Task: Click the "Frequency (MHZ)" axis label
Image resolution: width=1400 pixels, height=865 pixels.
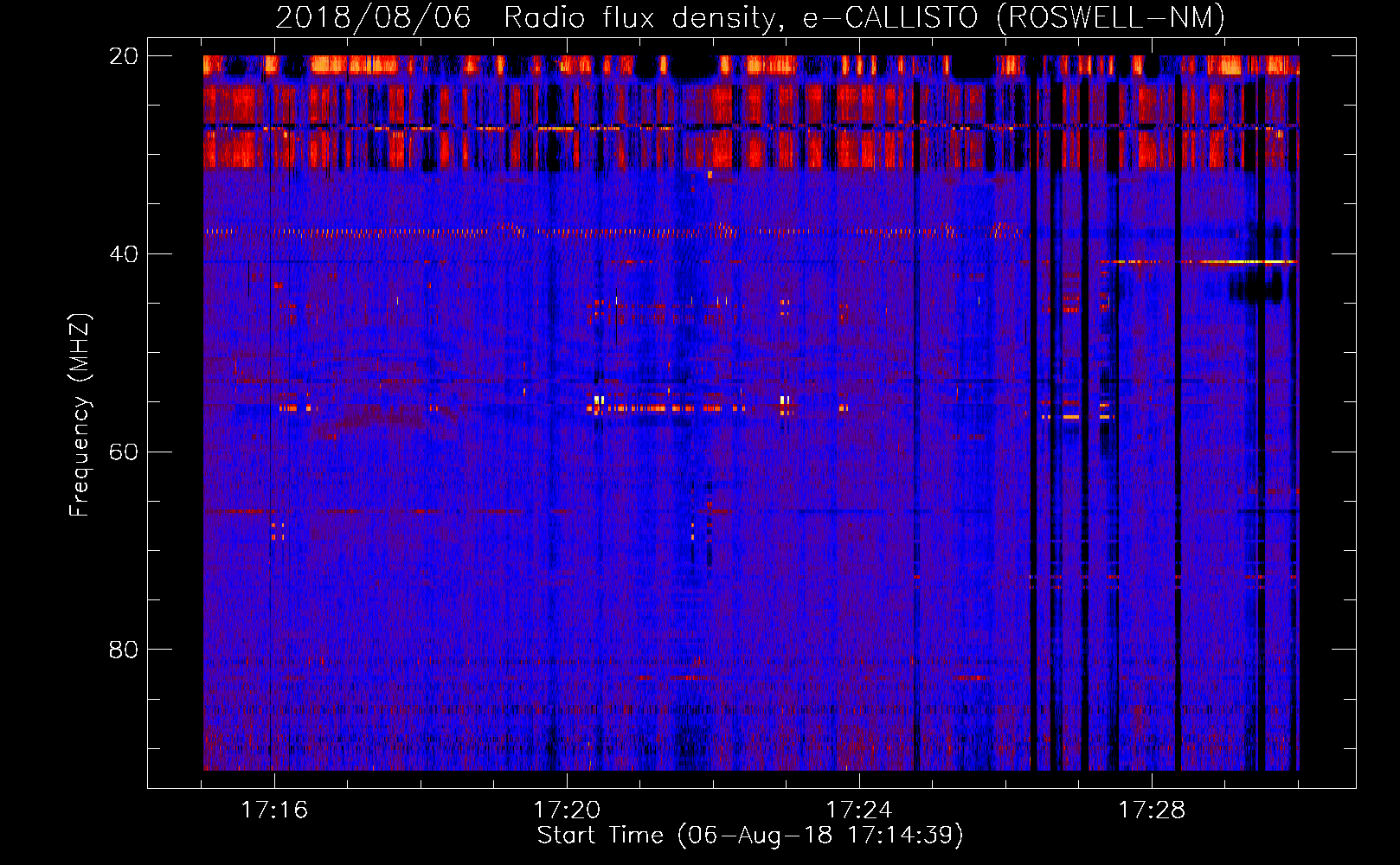Action: pyautogui.click(x=80, y=415)
